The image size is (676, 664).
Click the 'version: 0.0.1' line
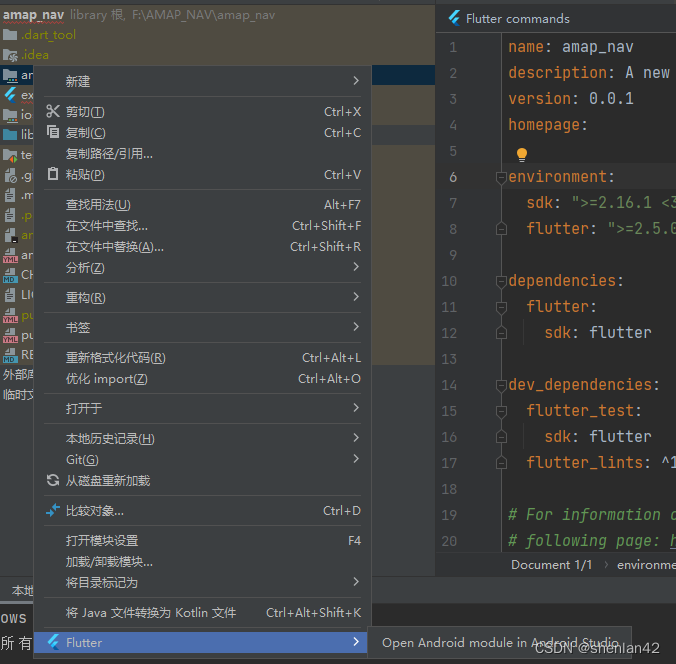click(x=570, y=99)
